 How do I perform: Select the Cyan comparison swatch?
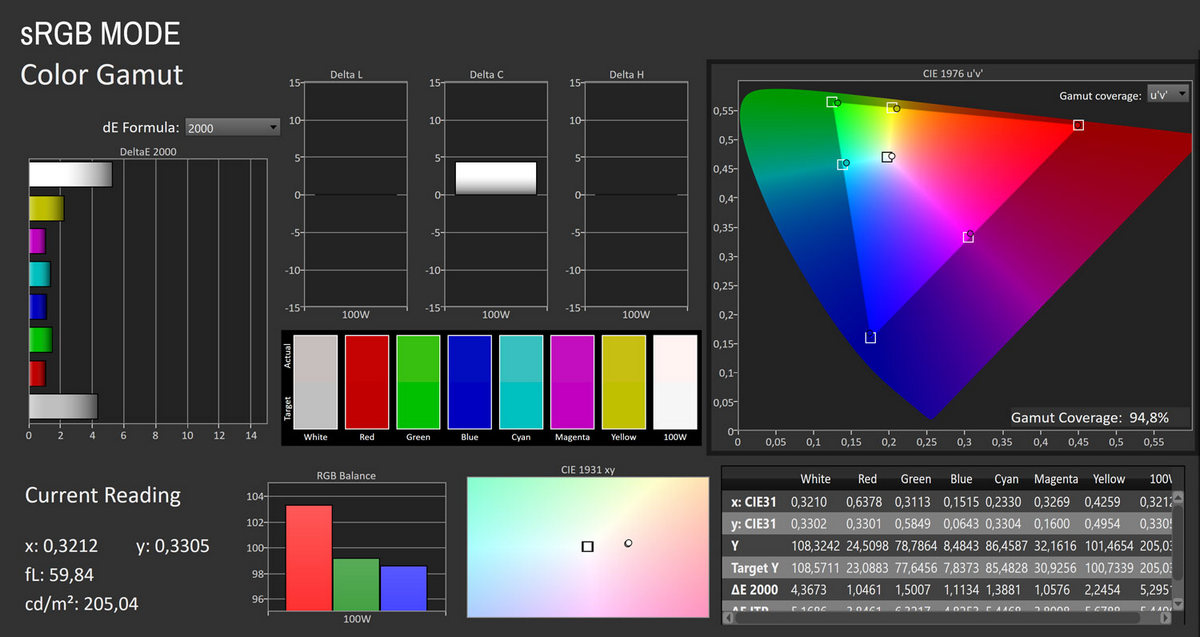pos(520,382)
